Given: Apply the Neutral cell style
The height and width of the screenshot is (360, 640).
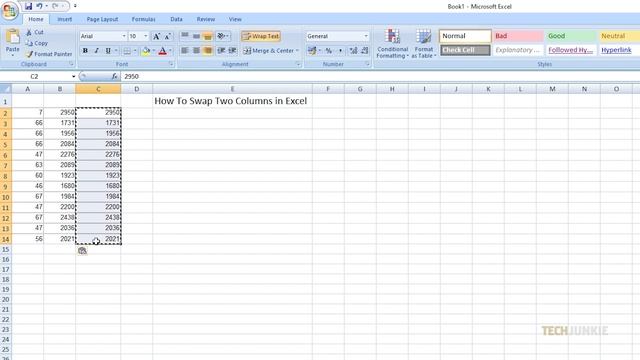Looking at the screenshot, I should coord(619,36).
